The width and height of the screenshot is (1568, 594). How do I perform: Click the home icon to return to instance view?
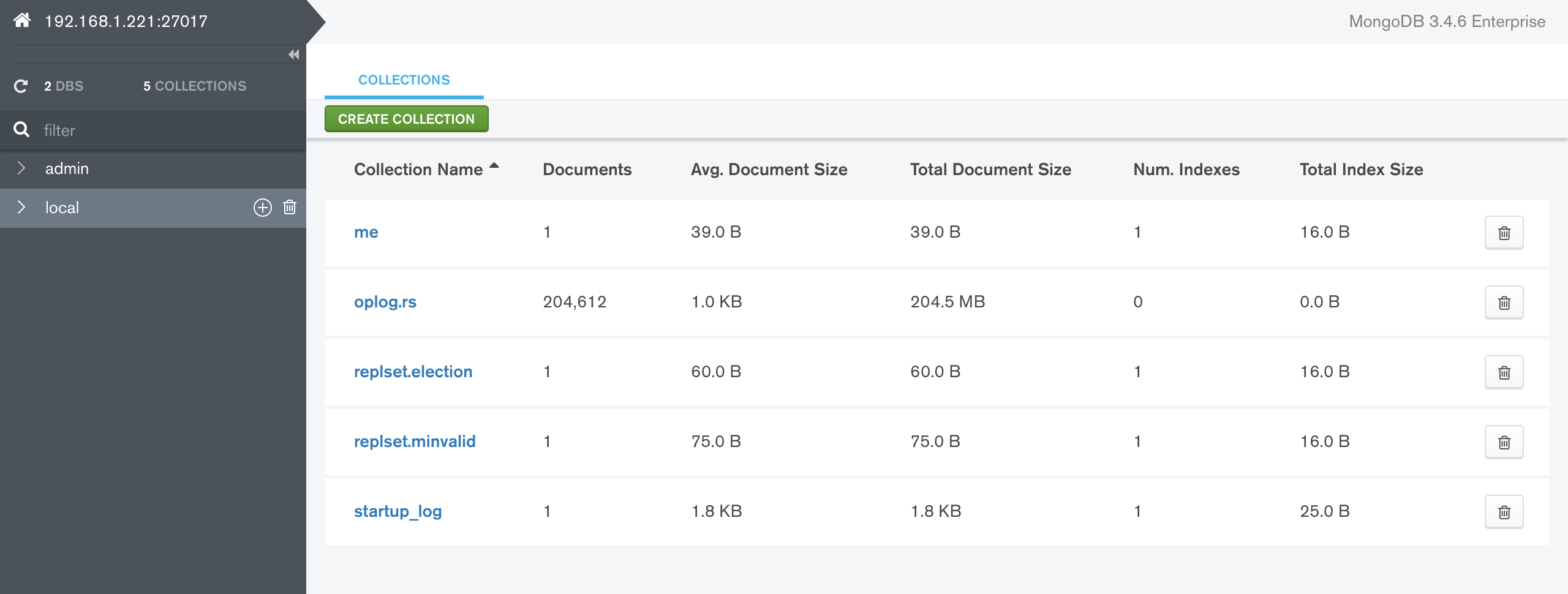[x=21, y=20]
